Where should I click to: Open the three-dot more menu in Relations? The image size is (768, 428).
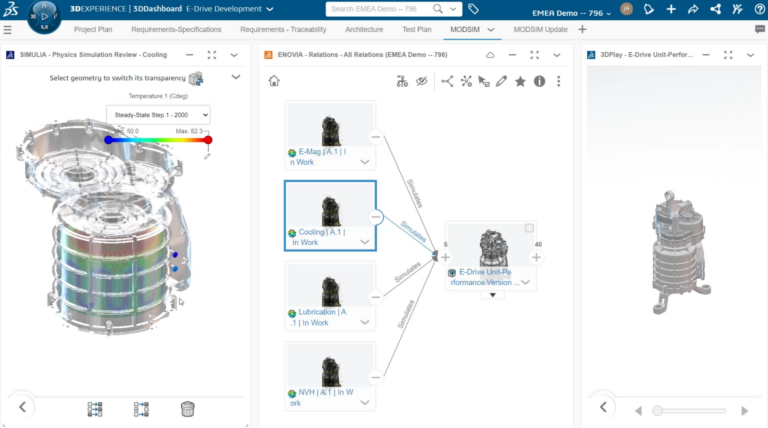pos(558,81)
